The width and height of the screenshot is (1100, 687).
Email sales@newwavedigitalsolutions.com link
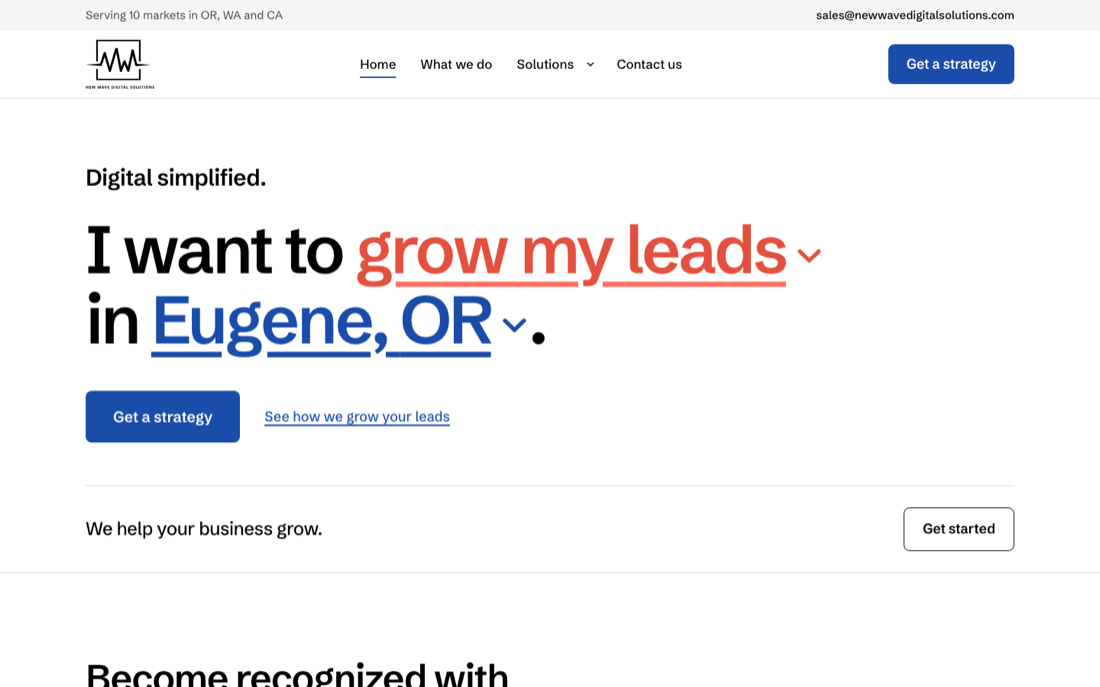coord(915,15)
